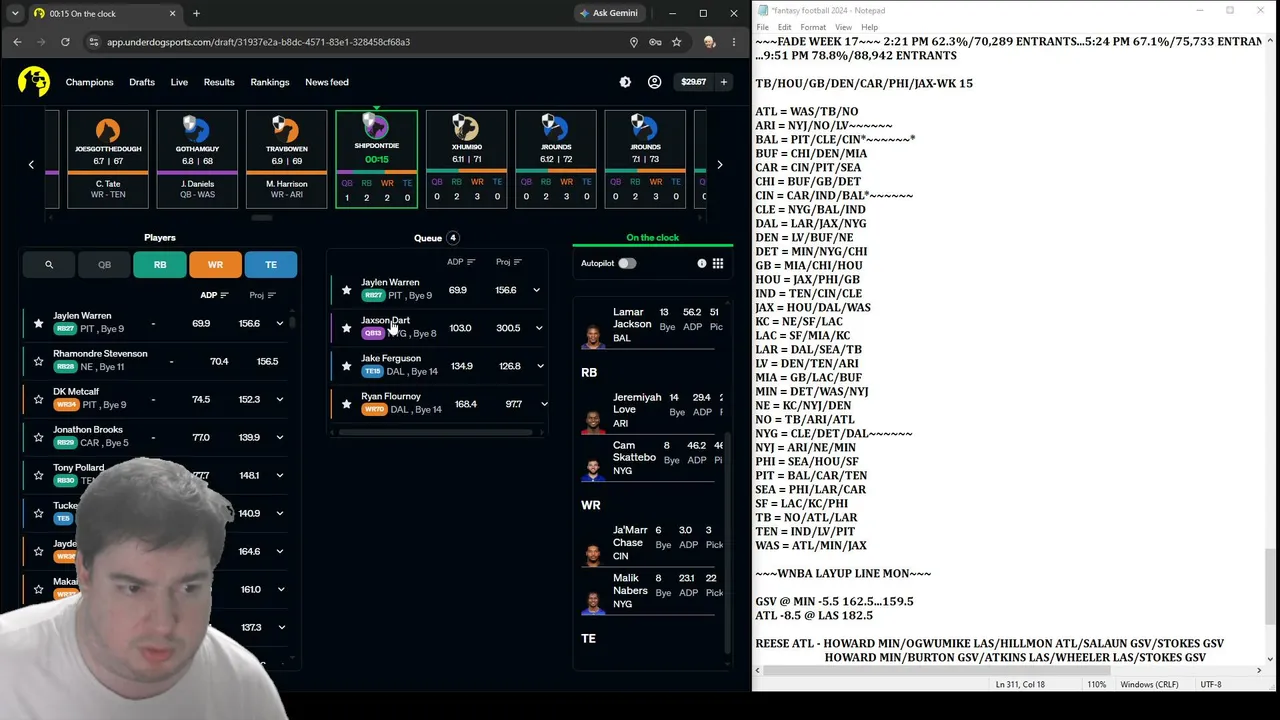Filter players by TE position
Screen dimensions: 1280x720
271,265
